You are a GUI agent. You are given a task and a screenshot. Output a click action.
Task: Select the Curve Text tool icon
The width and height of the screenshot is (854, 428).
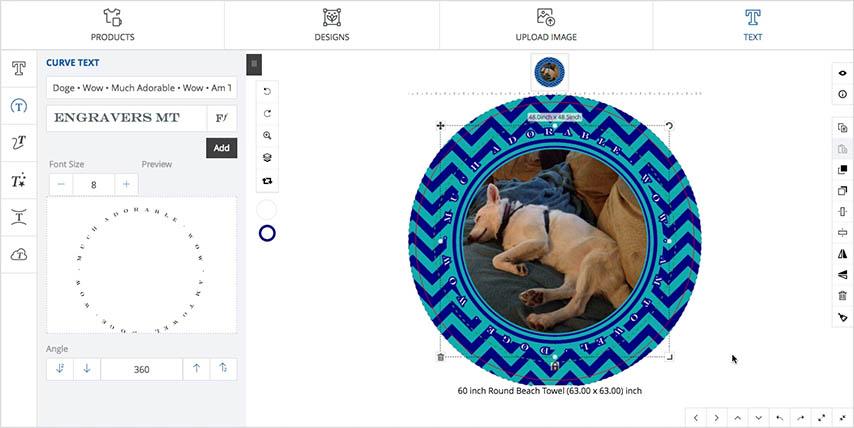(19, 106)
